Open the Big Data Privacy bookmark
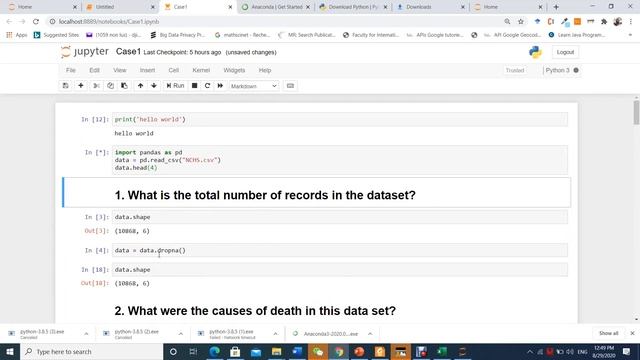 point(178,35)
